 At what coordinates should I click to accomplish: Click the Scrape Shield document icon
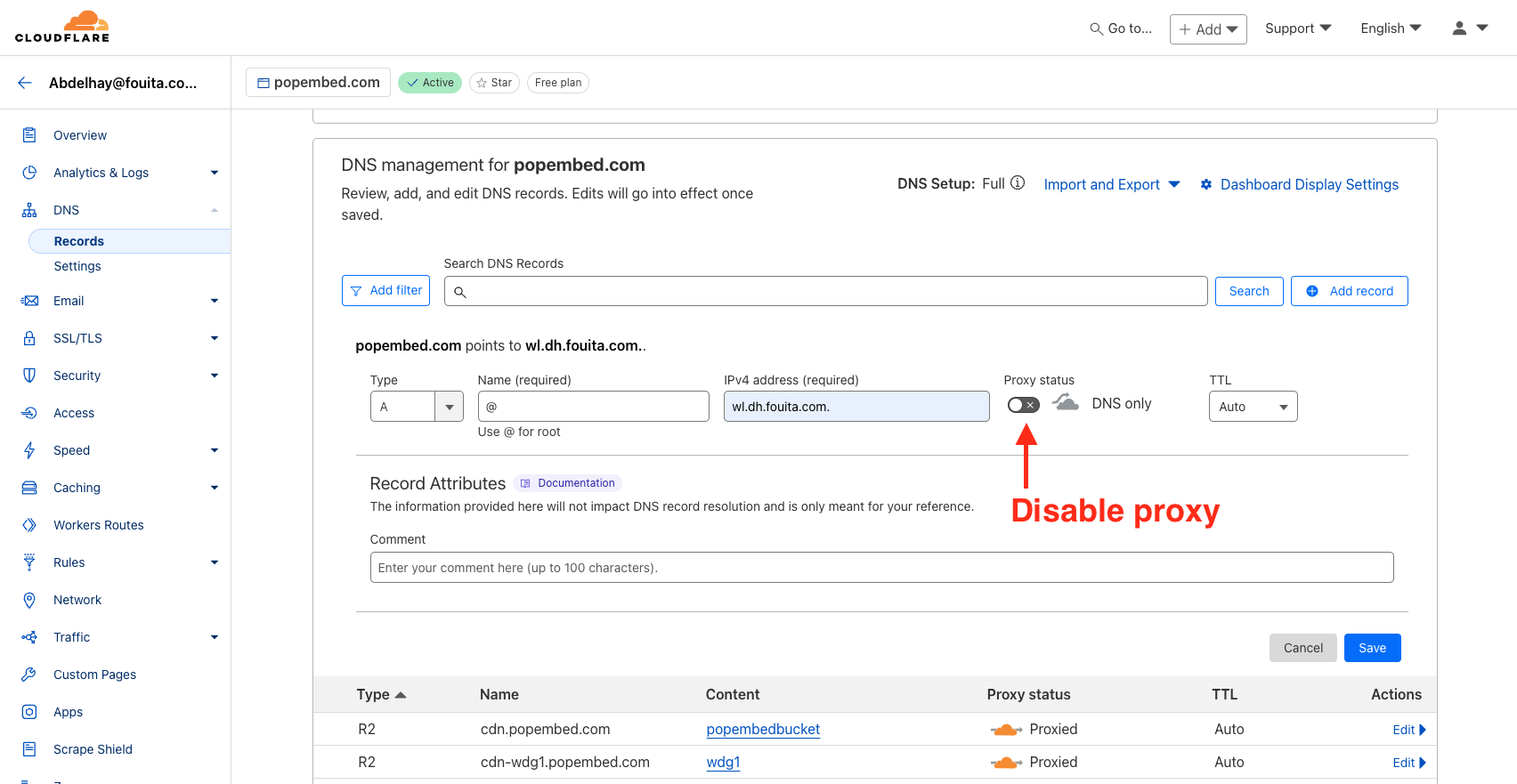coord(29,749)
